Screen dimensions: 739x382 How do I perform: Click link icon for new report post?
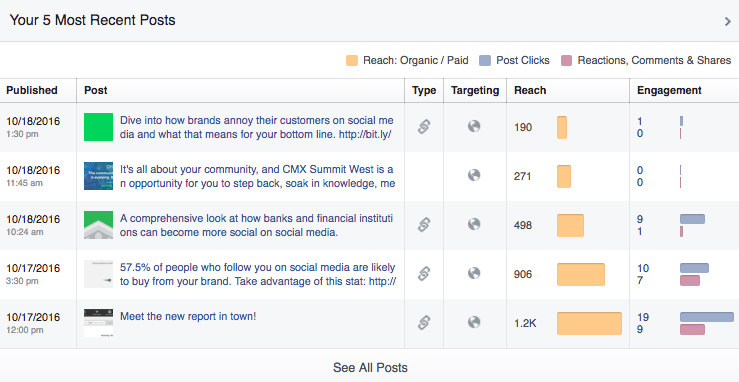pos(424,323)
